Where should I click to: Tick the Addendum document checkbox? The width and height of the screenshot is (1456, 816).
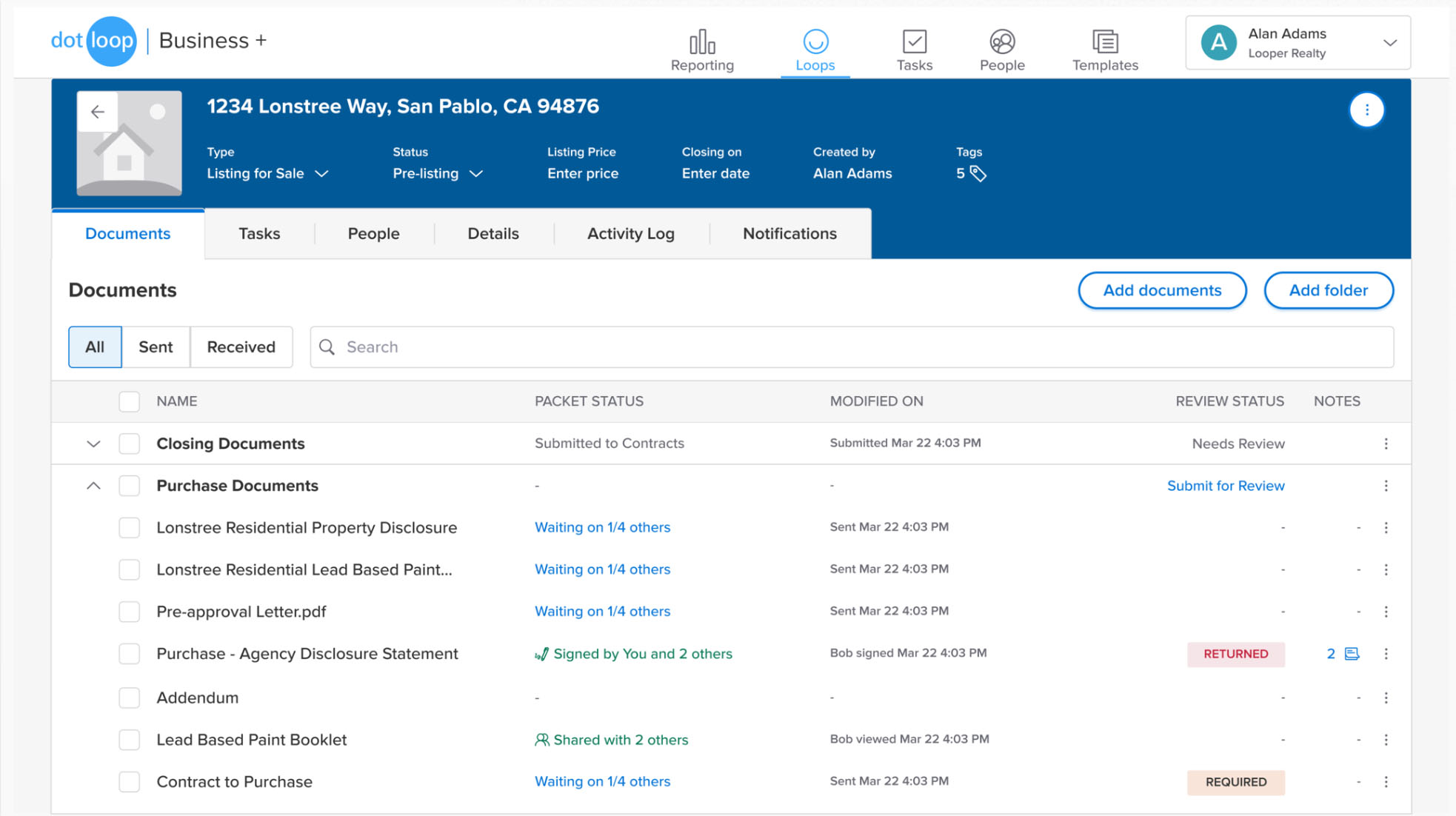130,698
